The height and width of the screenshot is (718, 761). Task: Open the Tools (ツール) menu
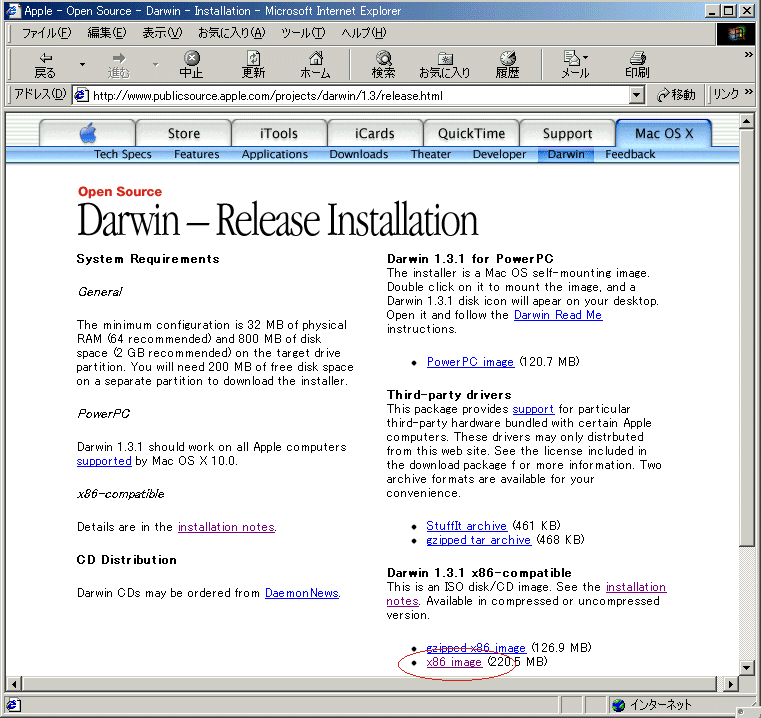(303, 33)
